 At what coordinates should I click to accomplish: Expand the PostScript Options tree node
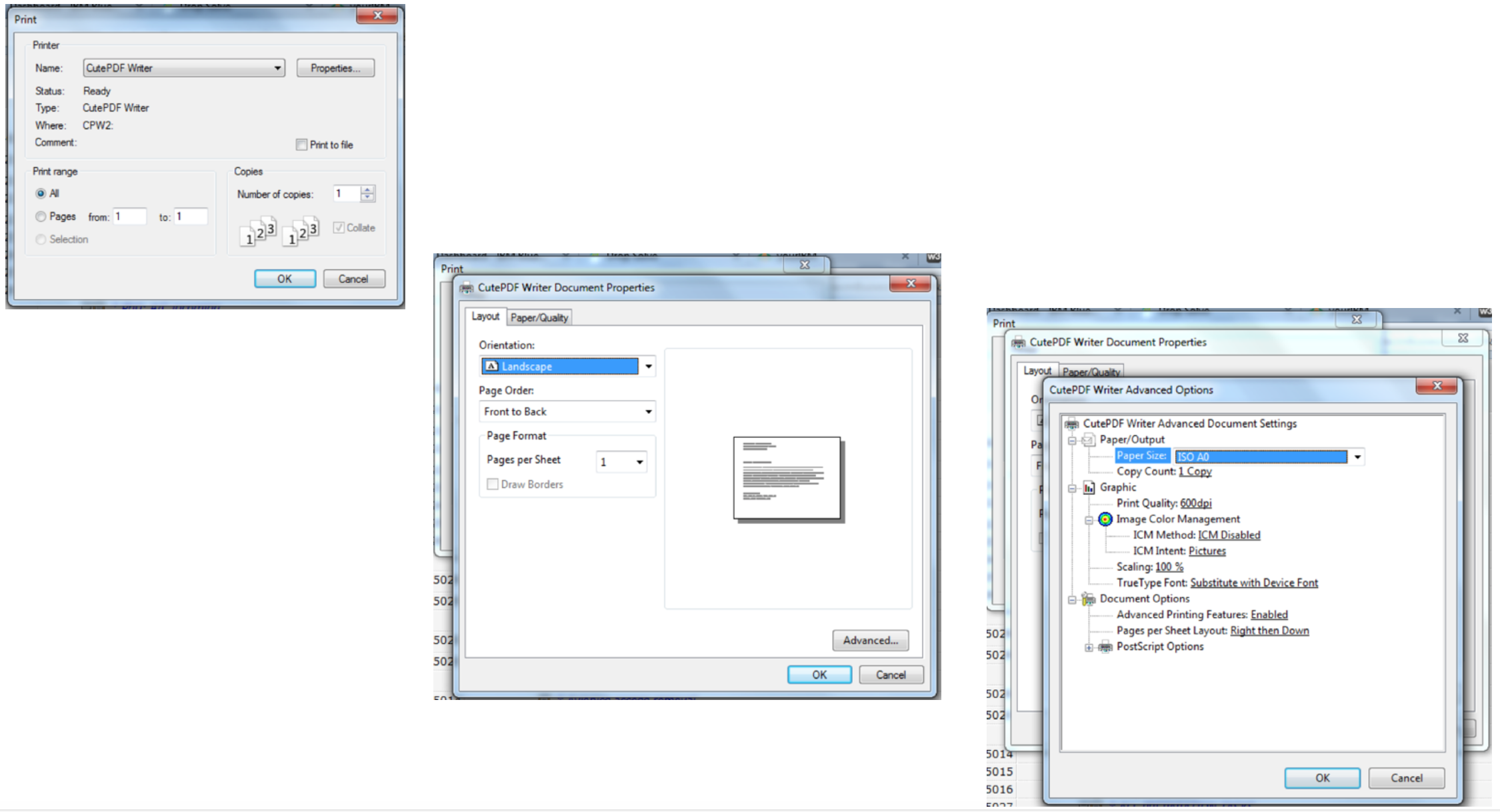[x=1089, y=647]
